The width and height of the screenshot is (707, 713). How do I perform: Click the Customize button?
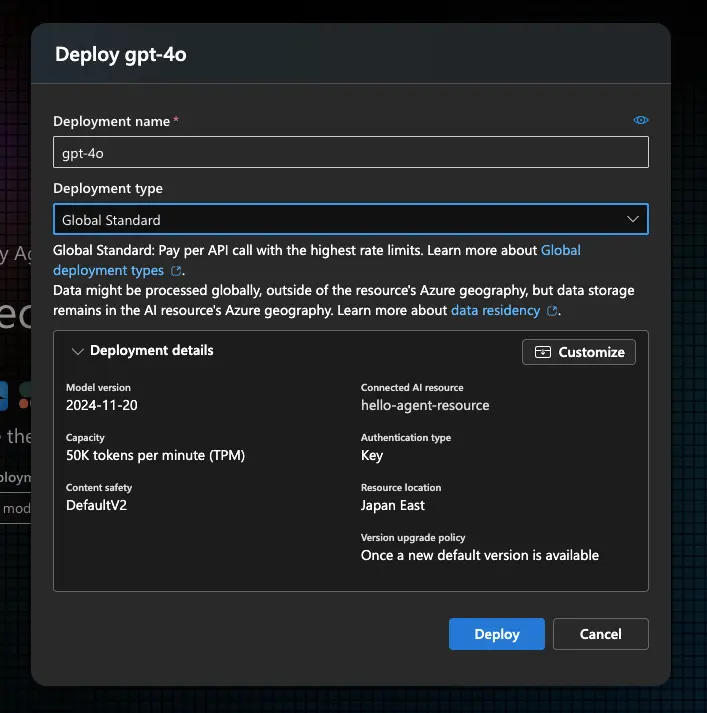click(x=579, y=352)
